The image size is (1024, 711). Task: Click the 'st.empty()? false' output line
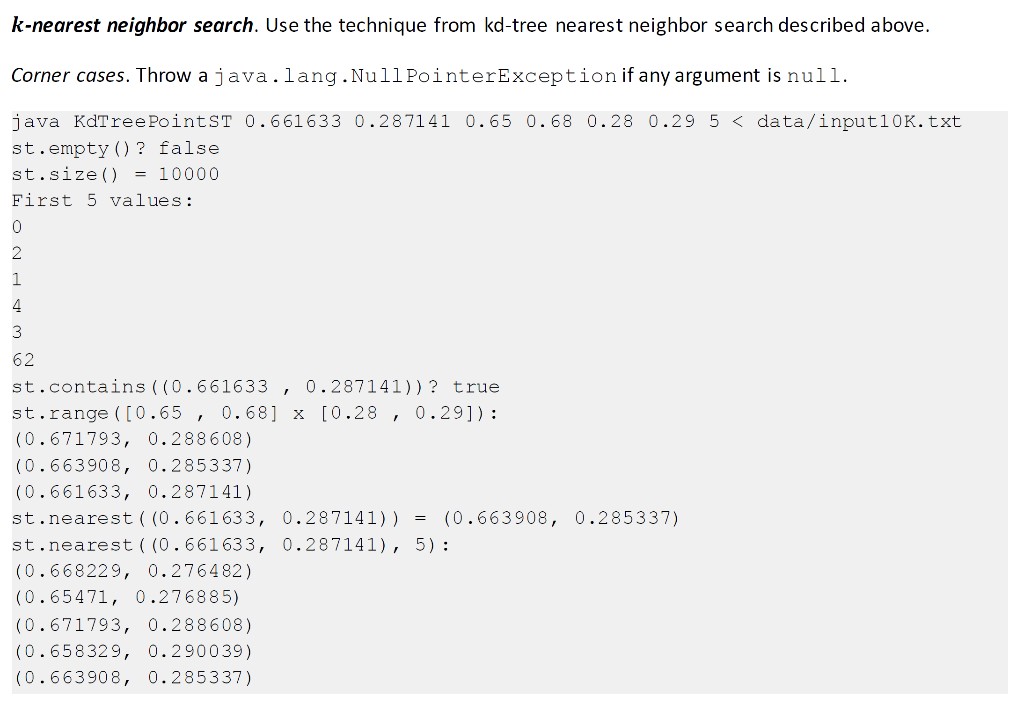click(115, 149)
